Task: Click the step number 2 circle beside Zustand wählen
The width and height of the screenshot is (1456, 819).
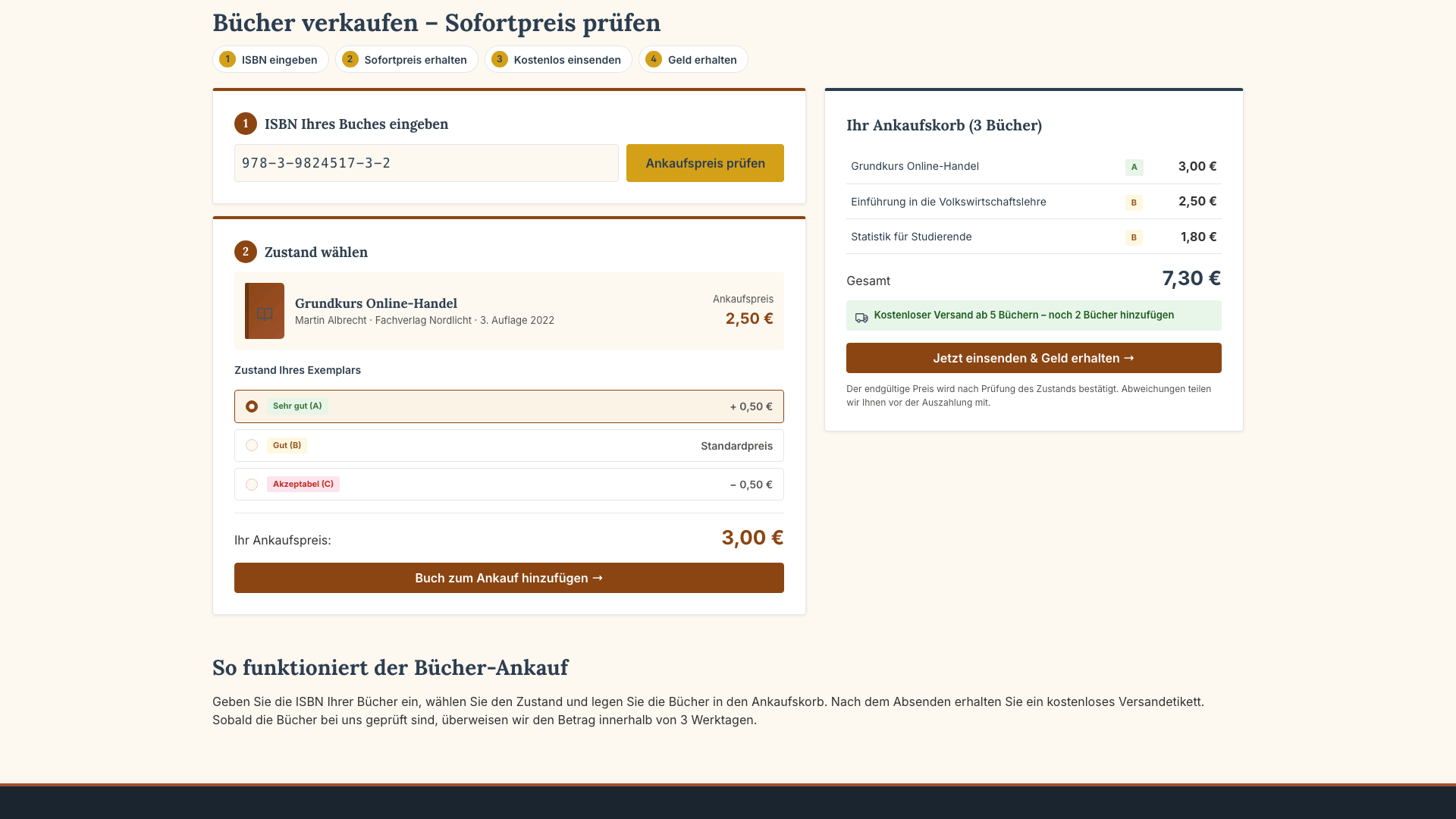Action: click(246, 252)
